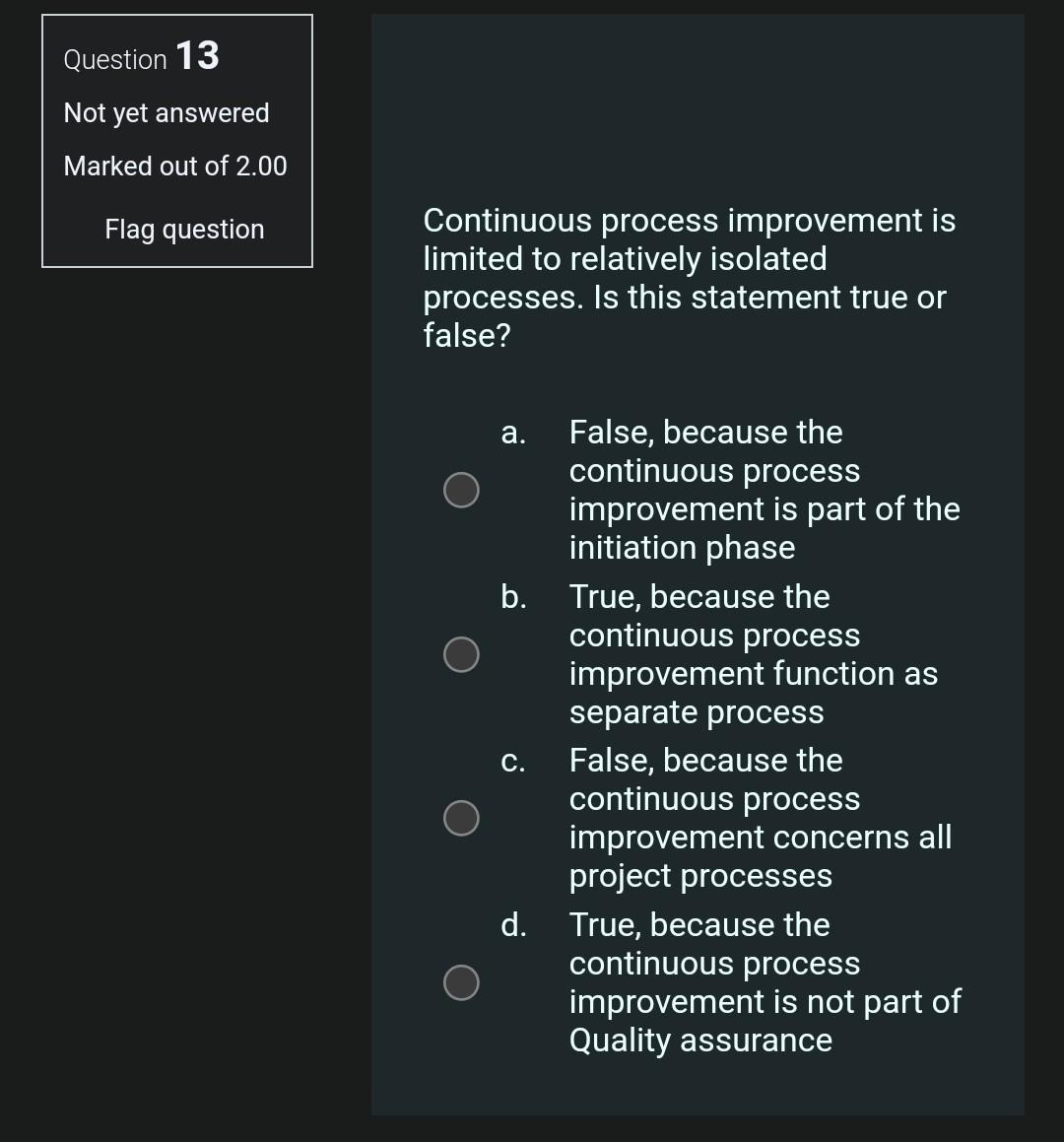Click empty area above the question statement
The image size is (1064, 1142).
coord(697,109)
